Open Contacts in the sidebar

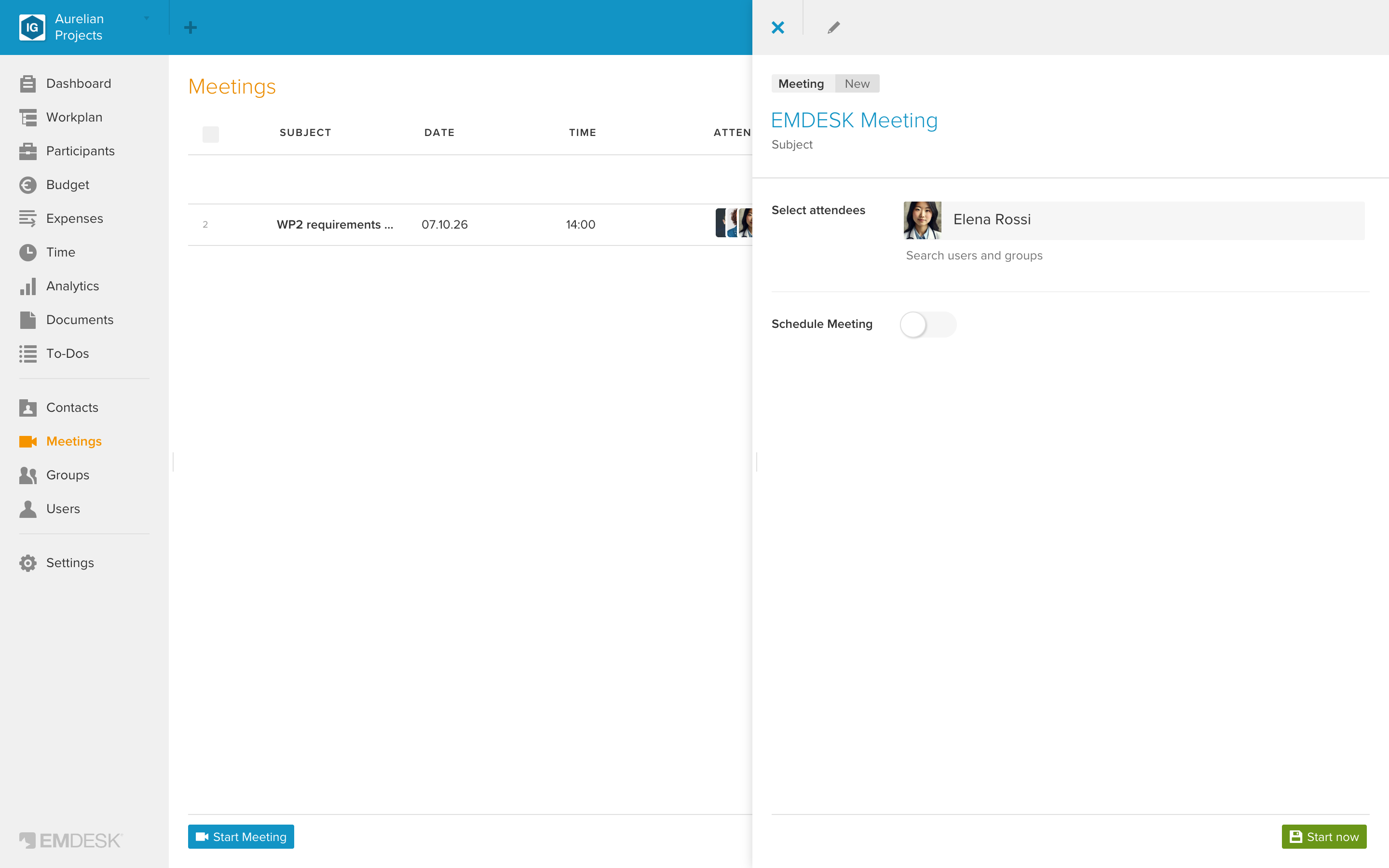coord(72,407)
